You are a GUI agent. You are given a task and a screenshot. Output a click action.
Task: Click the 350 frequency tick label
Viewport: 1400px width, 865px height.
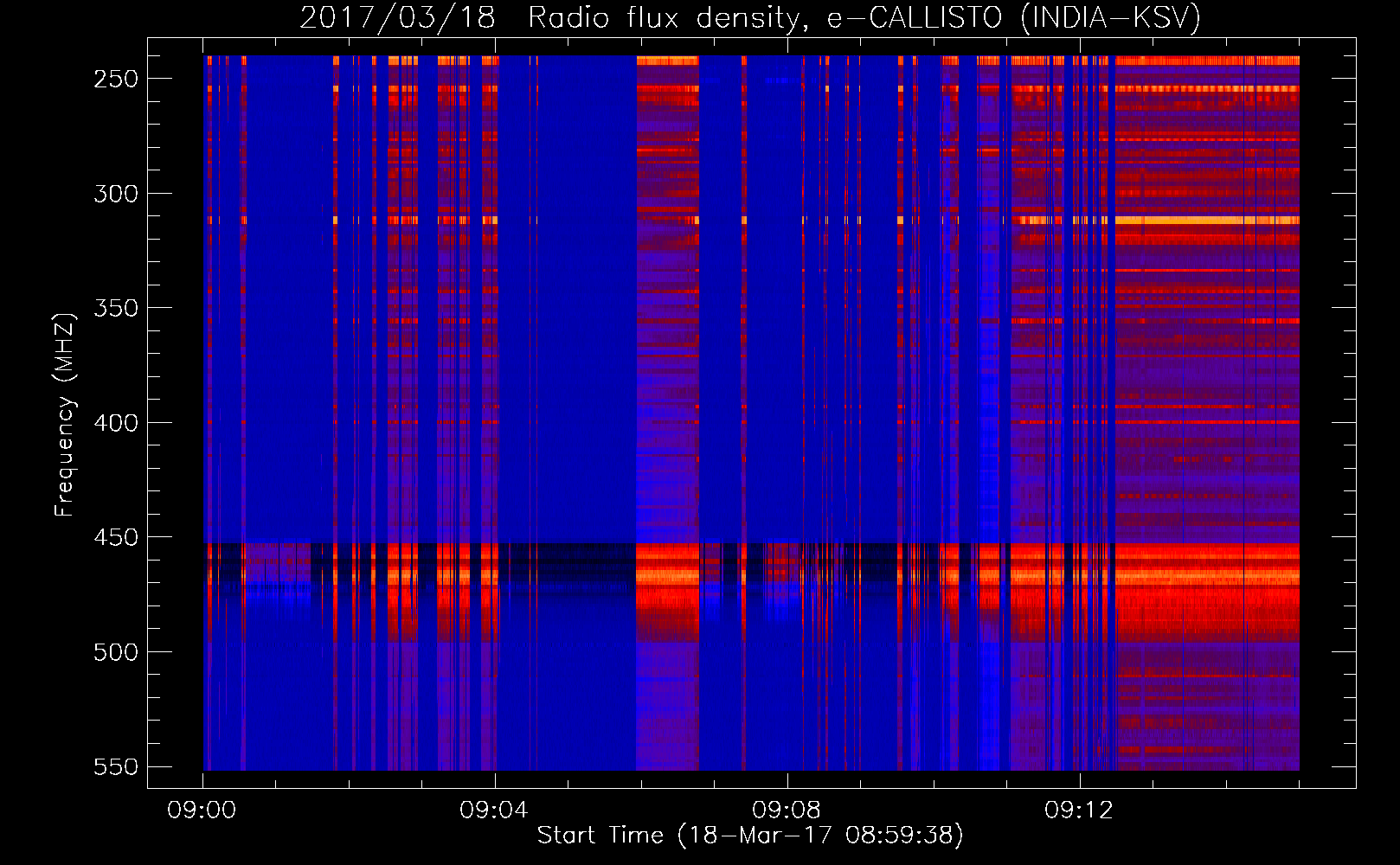116,308
